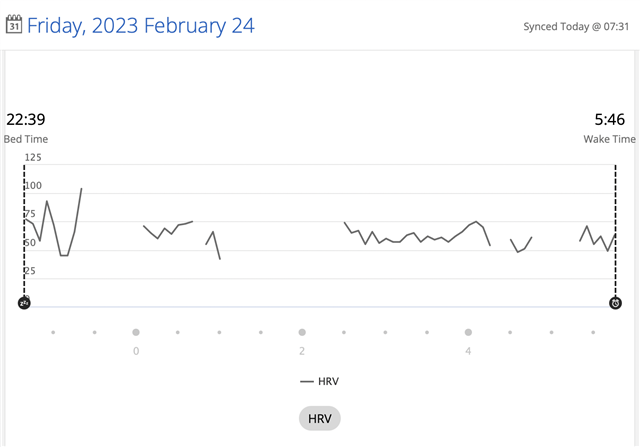The width and height of the screenshot is (640, 447).
Task: Open the Friday, 2023 February 24 date
Action: tap(141, 25)
